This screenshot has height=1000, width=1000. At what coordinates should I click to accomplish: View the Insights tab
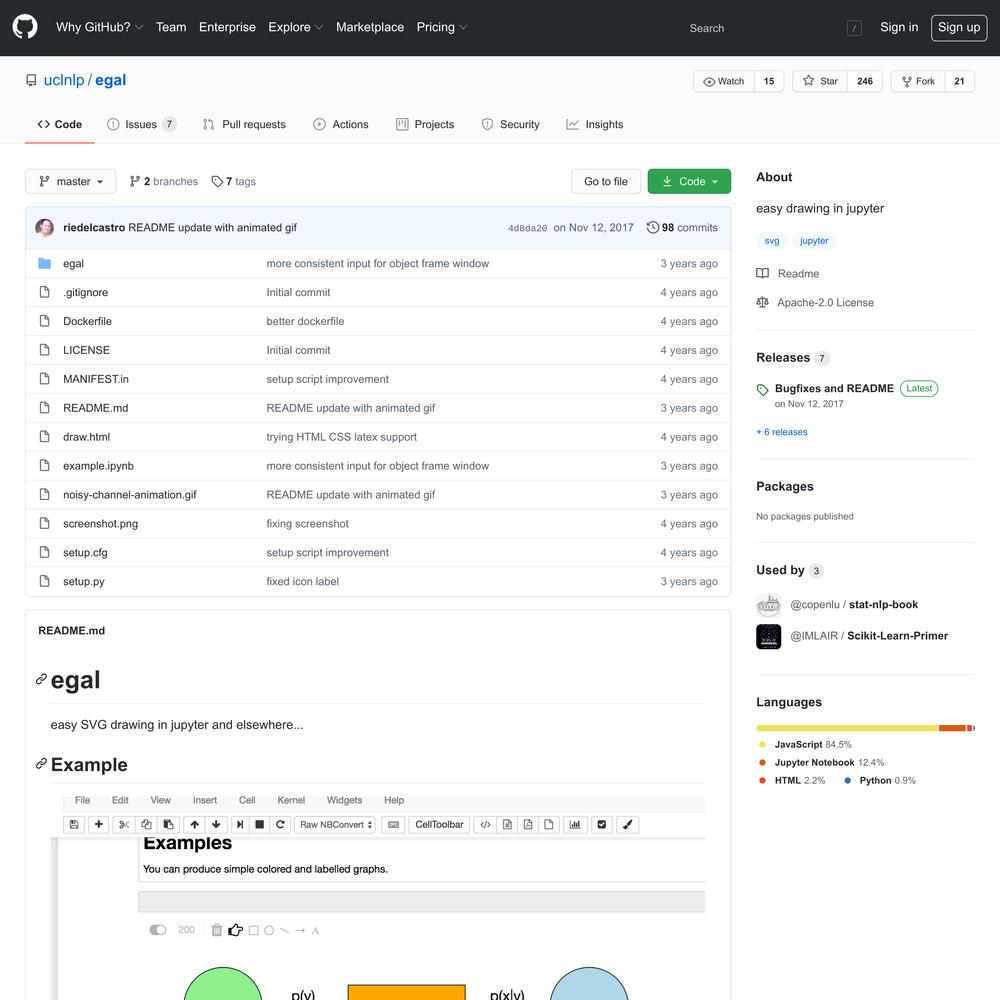coord(595,124)
